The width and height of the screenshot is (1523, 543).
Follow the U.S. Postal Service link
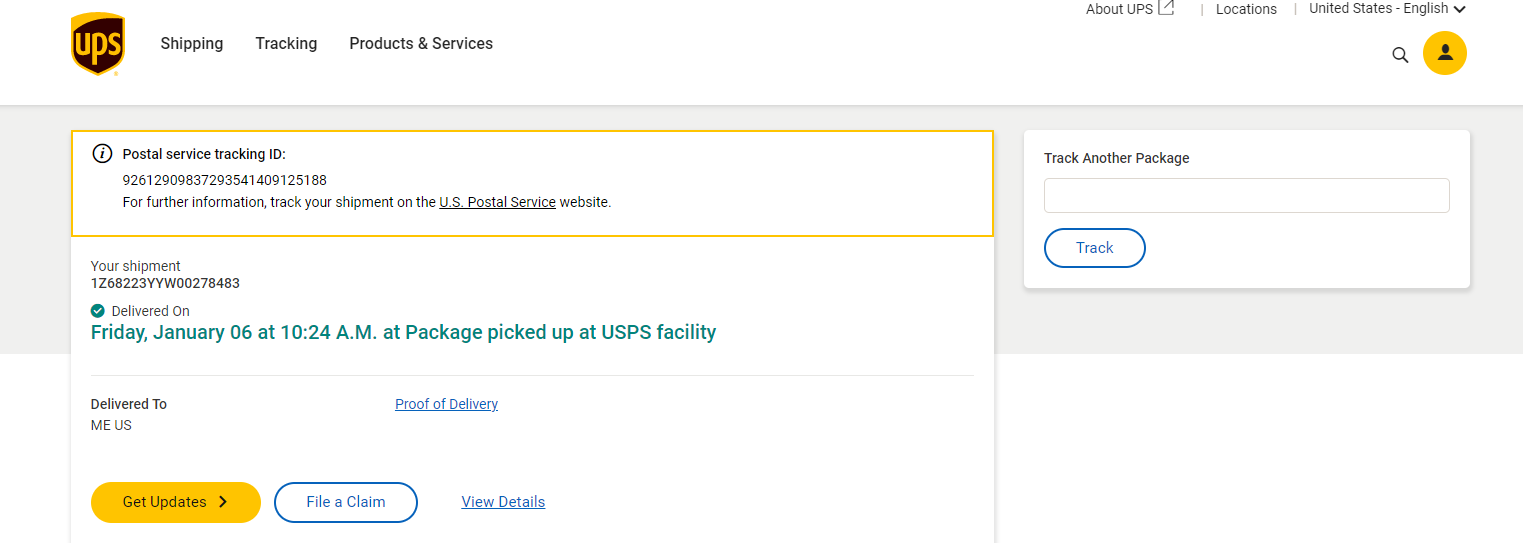[497, 202]
